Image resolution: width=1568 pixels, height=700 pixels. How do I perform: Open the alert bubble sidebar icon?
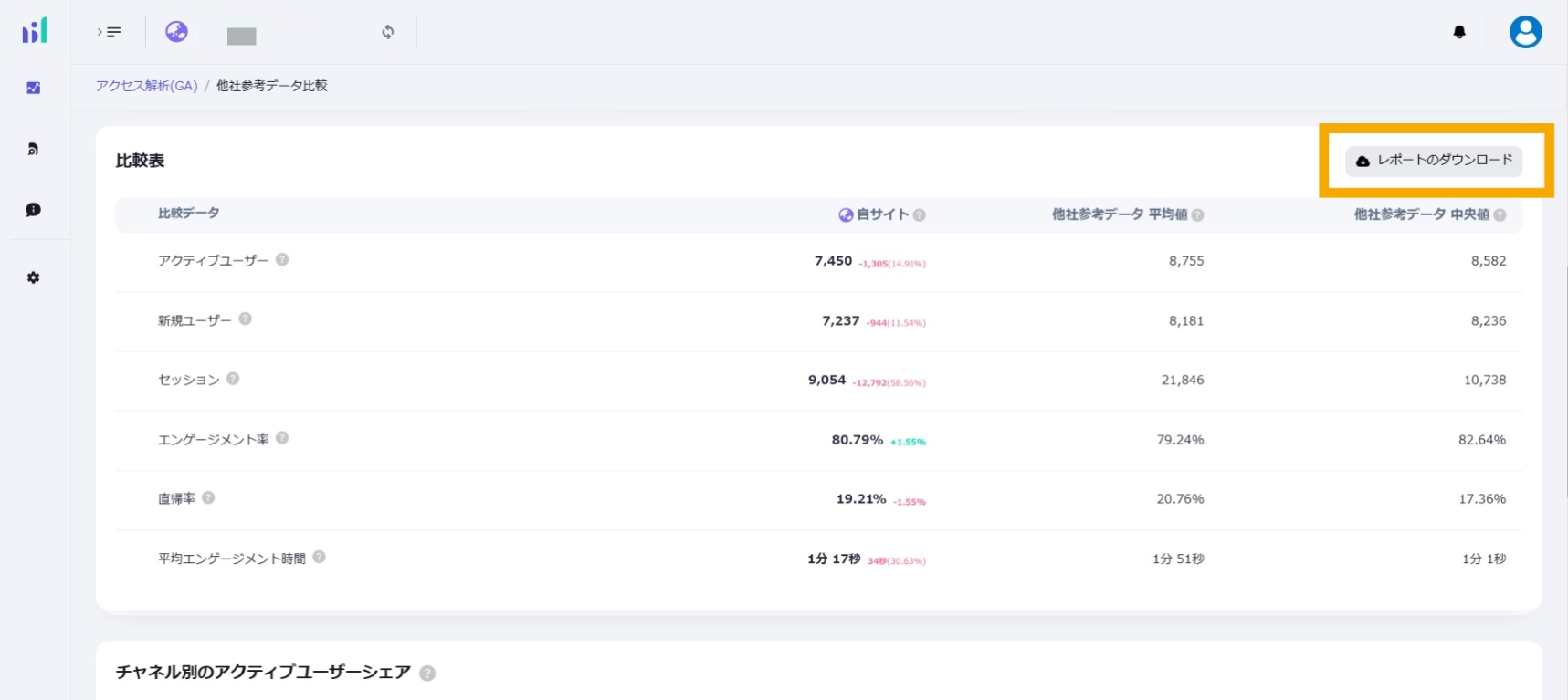click(34, 210)
